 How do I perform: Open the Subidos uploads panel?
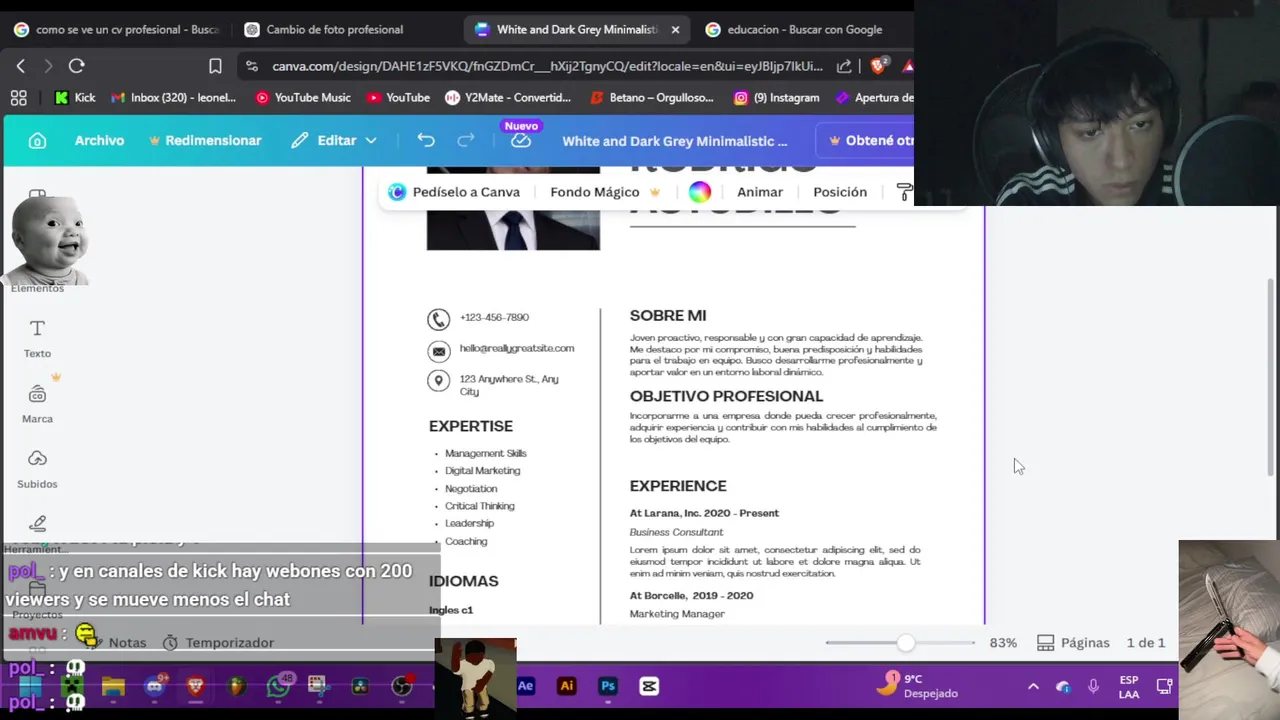tap(37, 469)
